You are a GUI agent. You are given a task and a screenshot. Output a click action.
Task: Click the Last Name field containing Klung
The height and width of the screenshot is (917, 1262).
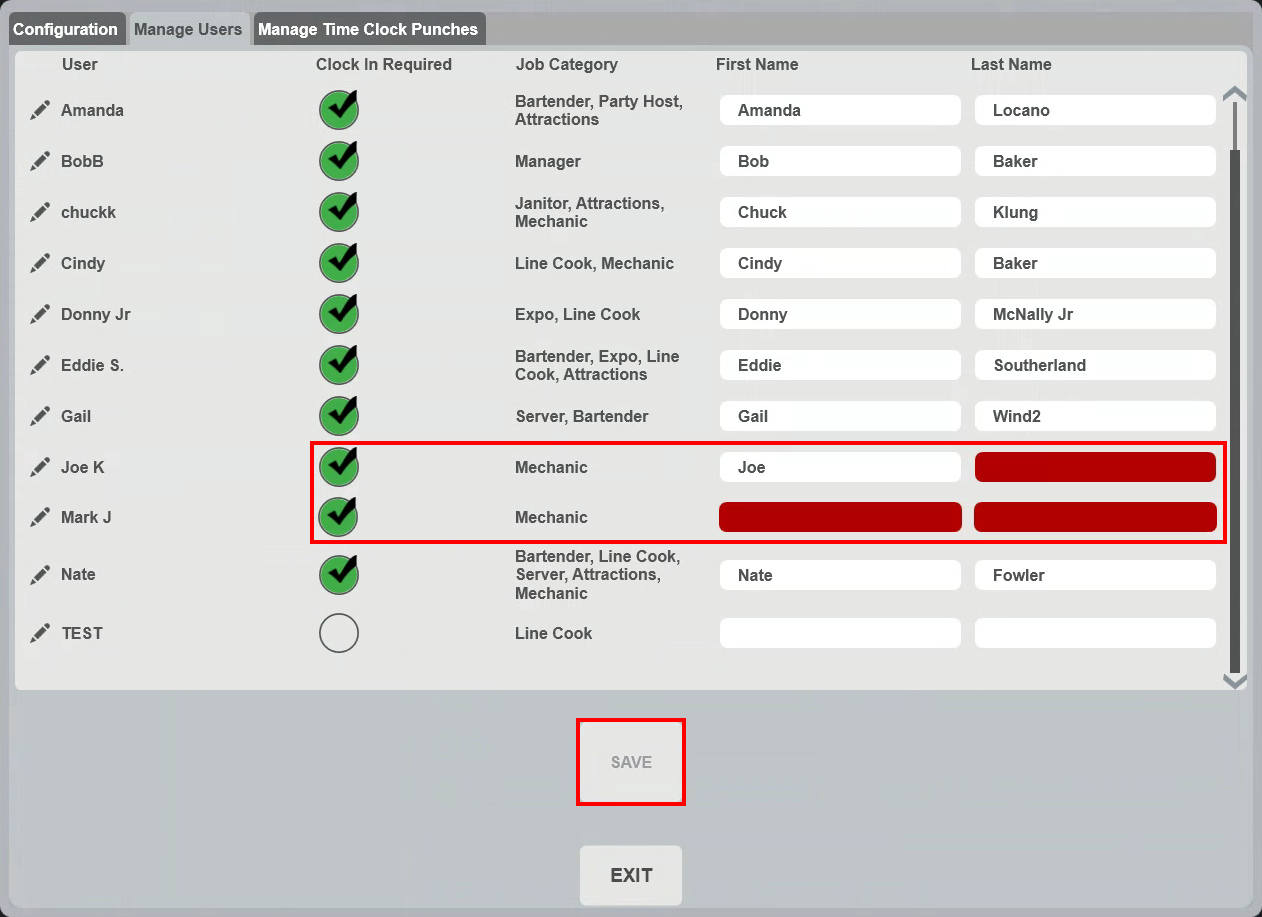point(1095,212)
